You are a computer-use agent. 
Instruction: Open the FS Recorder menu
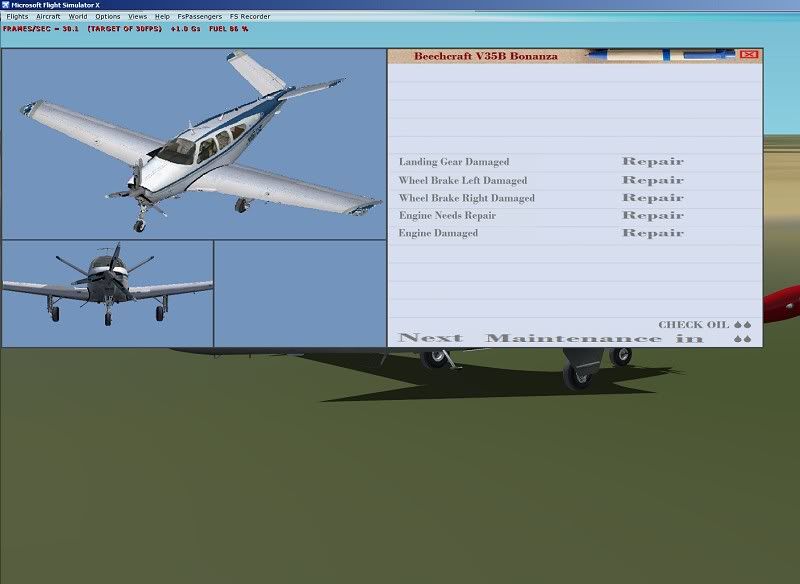[250, 16]
